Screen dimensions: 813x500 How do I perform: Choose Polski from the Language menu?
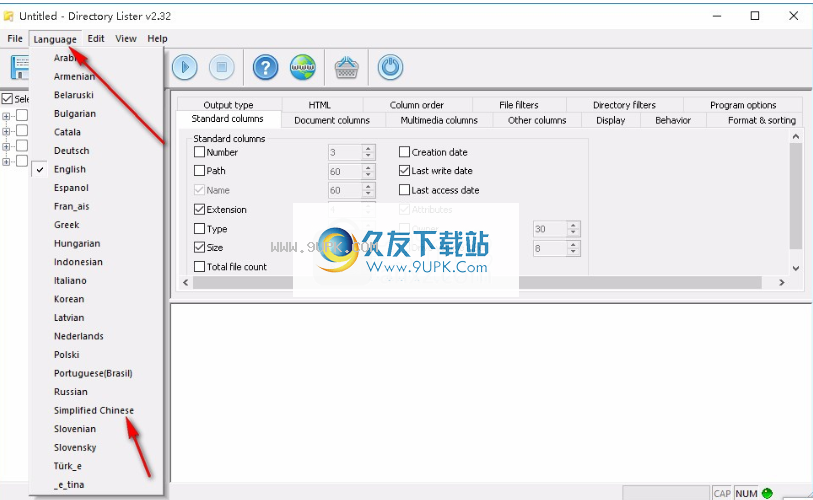click(66, 355)
